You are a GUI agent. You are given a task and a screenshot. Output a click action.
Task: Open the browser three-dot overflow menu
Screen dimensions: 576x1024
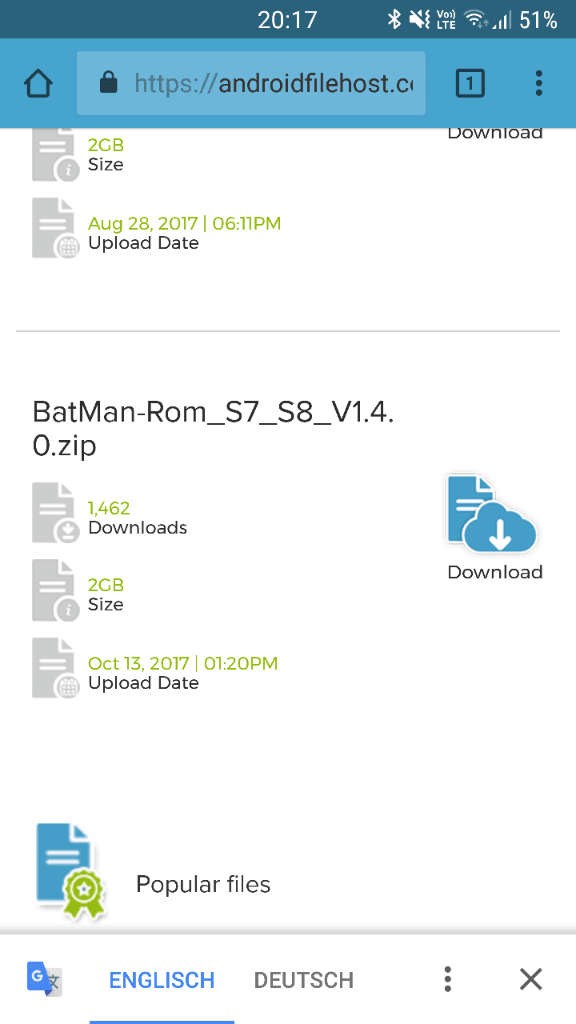539,84
